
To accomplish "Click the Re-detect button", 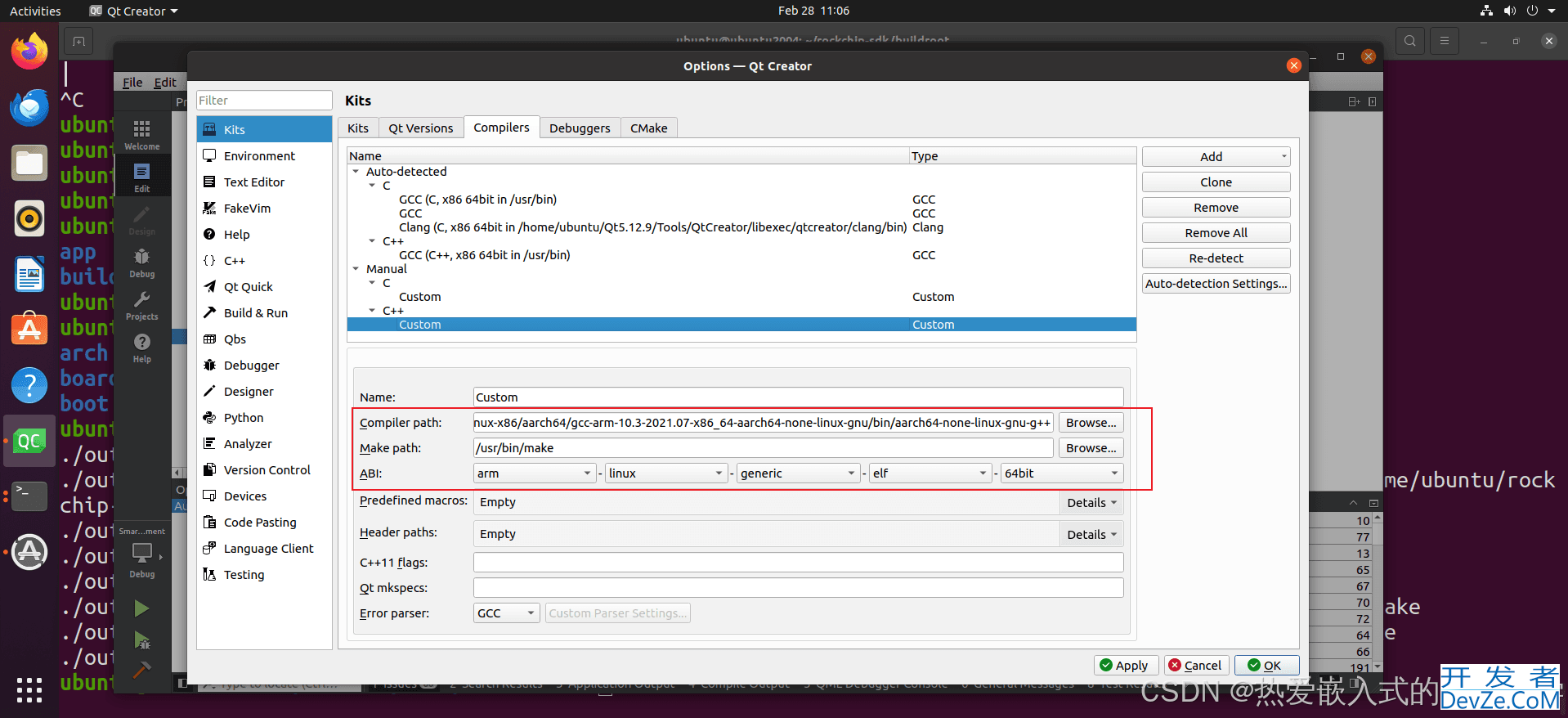I will click(1216, 258).
